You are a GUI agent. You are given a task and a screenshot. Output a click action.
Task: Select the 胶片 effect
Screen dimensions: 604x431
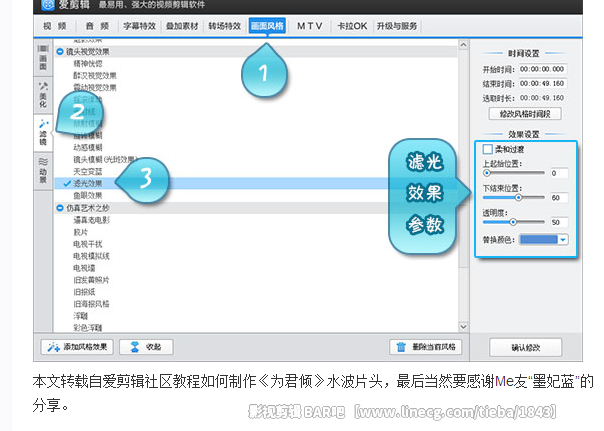pos(81,232)
